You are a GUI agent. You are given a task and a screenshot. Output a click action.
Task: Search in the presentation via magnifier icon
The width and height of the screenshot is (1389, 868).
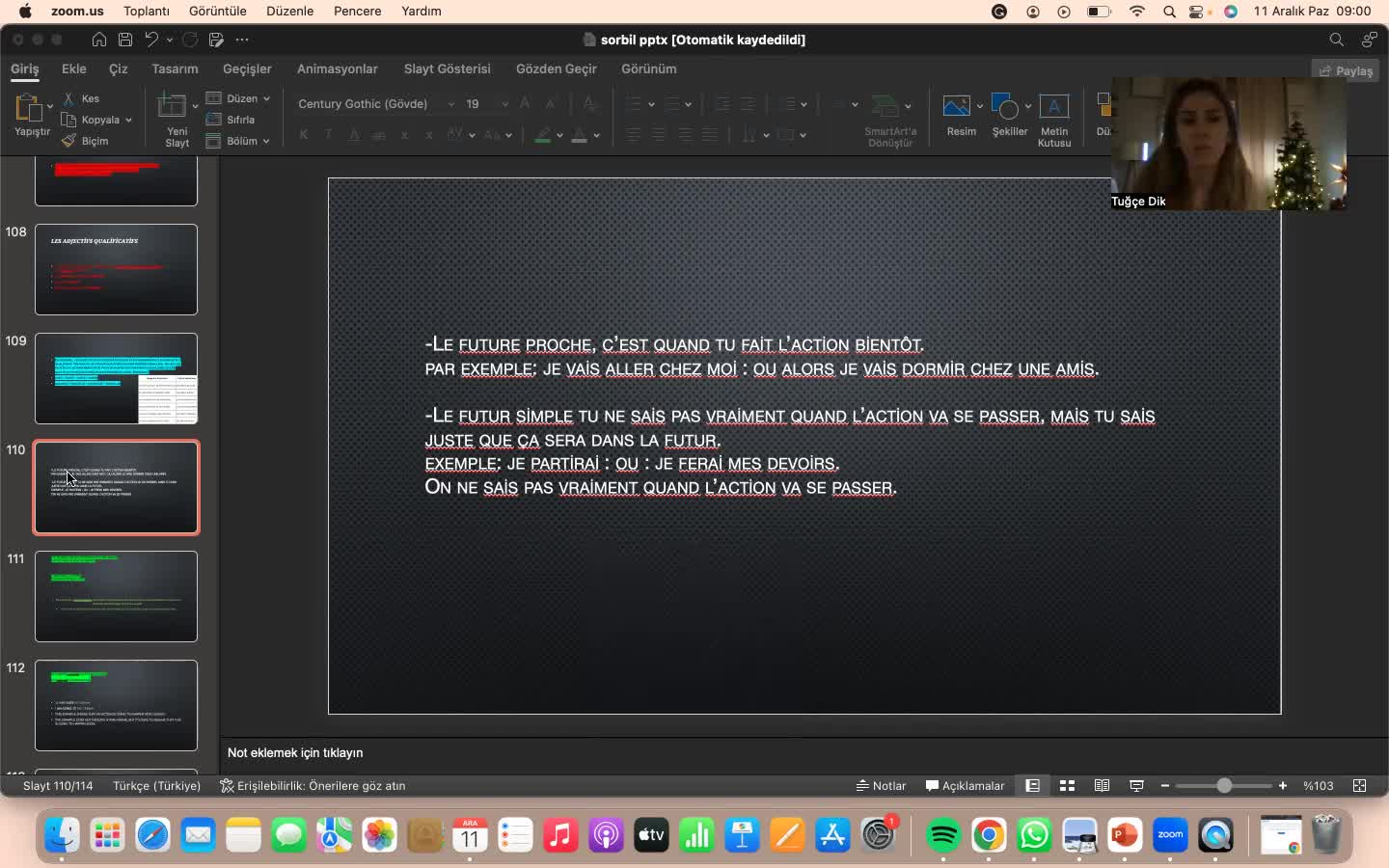1336,40
